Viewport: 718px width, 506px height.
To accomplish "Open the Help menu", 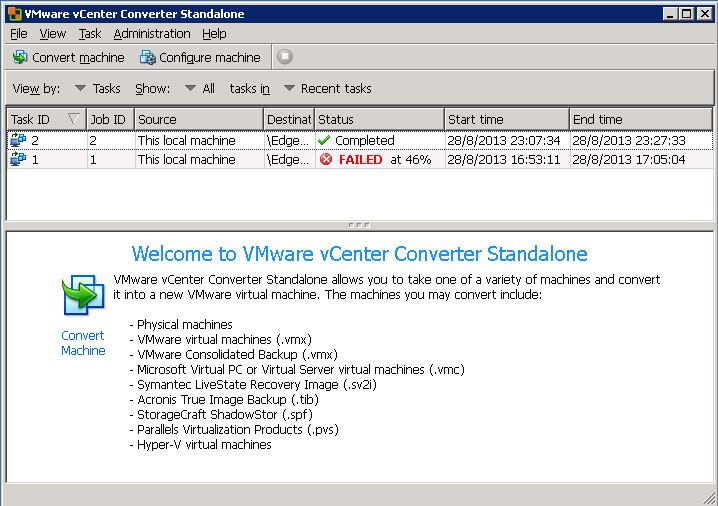I will [x=214, y=34].
